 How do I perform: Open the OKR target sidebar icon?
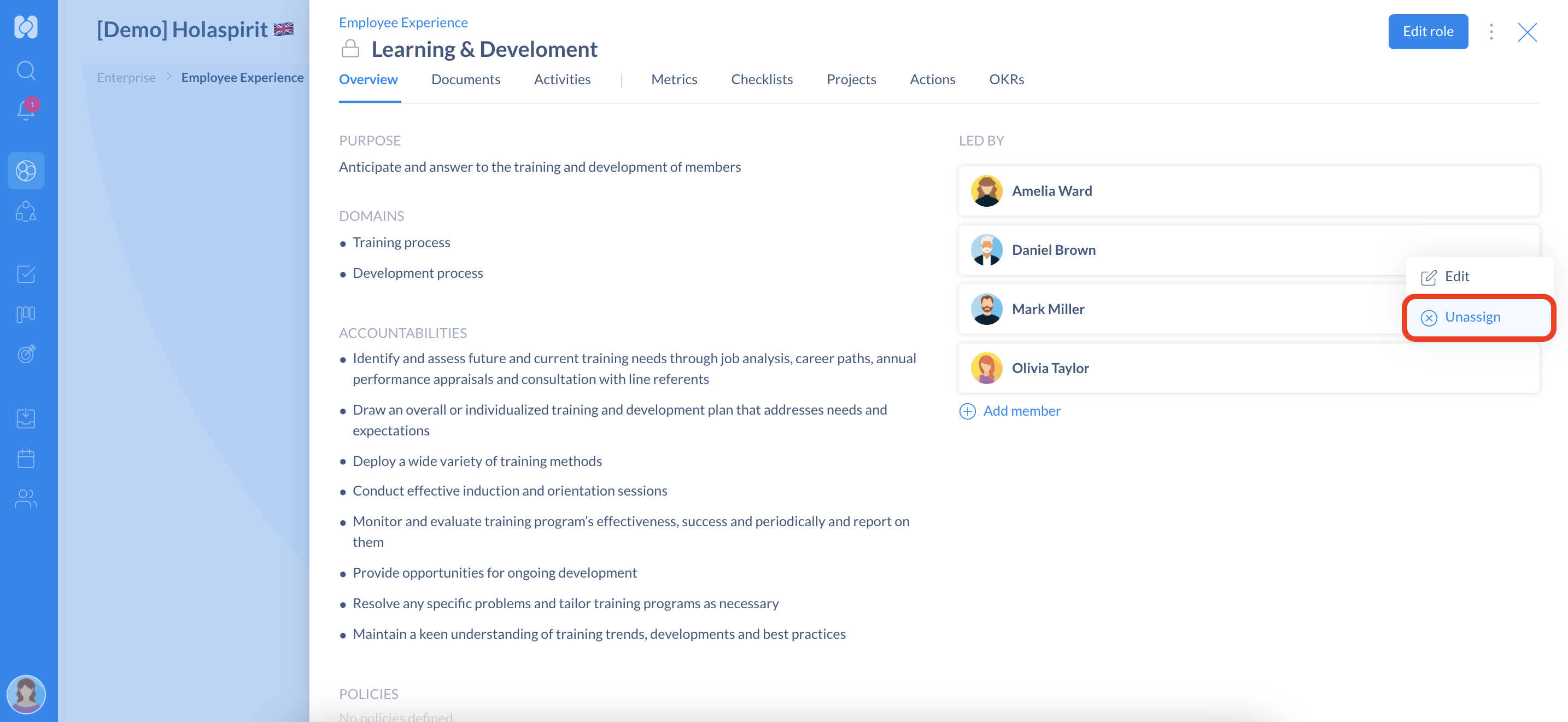click(x=26, y=354)
